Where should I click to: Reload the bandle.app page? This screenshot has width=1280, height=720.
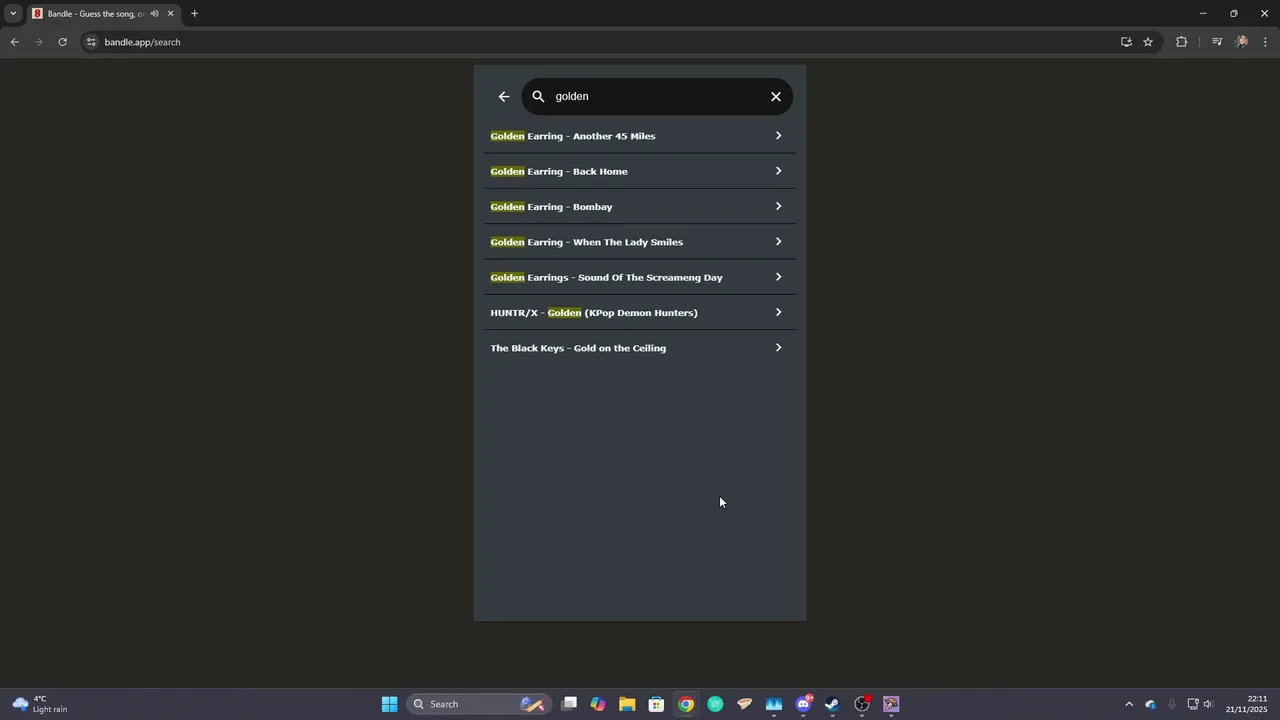coord(62,42)
